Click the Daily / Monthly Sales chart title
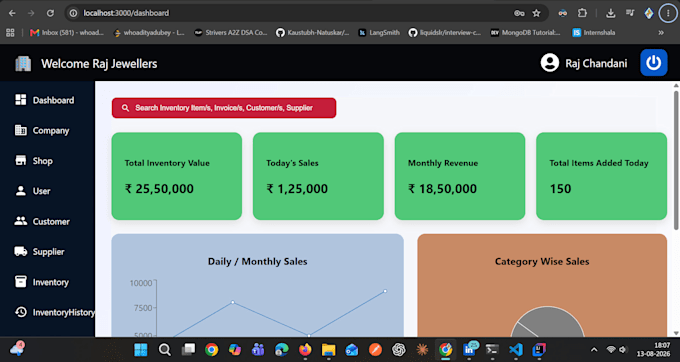 click(258, 261)
